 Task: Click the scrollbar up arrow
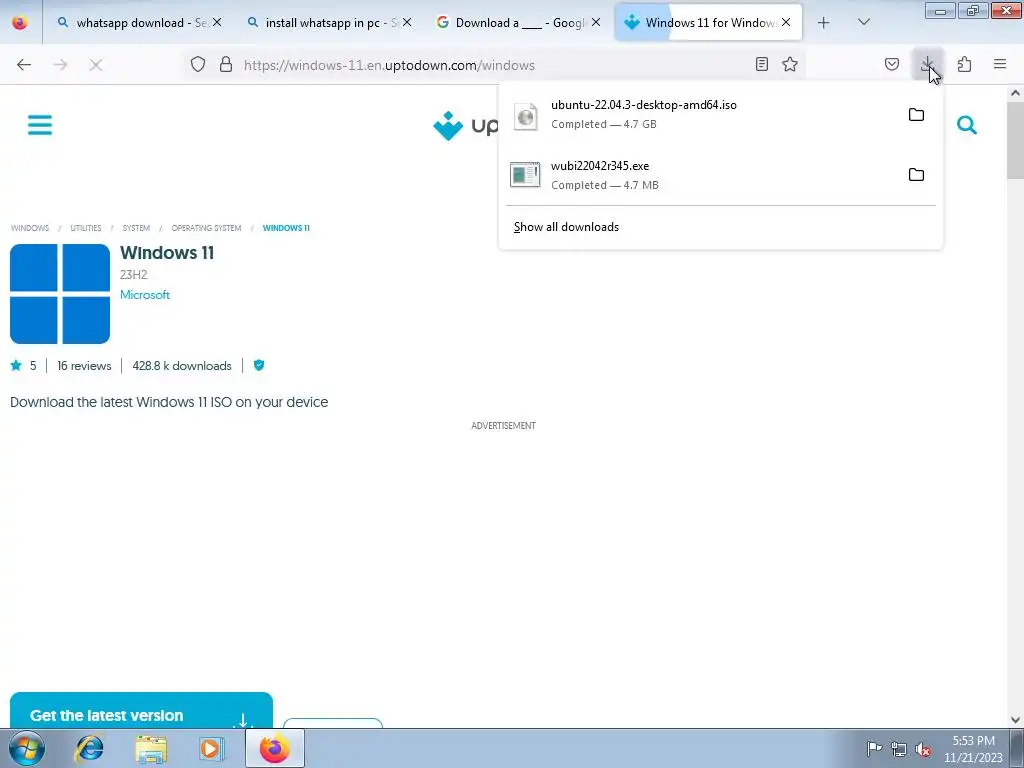point(1015,93)
